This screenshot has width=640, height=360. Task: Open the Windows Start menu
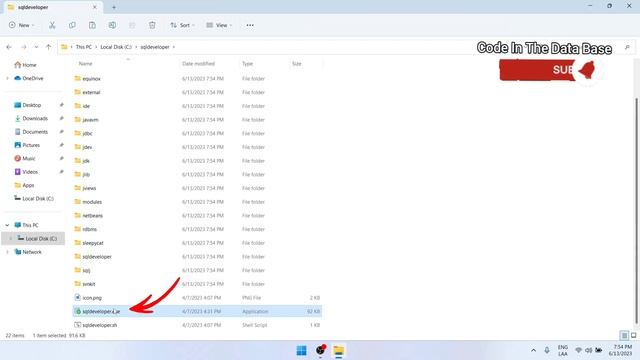tap(301, 351)
